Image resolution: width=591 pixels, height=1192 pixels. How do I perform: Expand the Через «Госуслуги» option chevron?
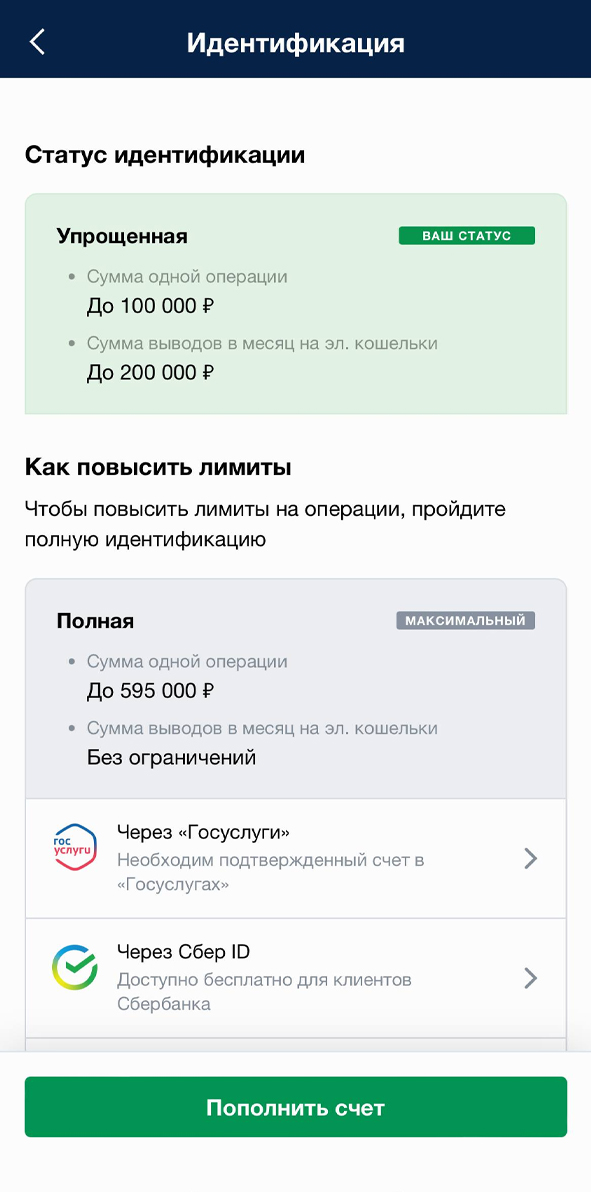click(x=531, y=858)
